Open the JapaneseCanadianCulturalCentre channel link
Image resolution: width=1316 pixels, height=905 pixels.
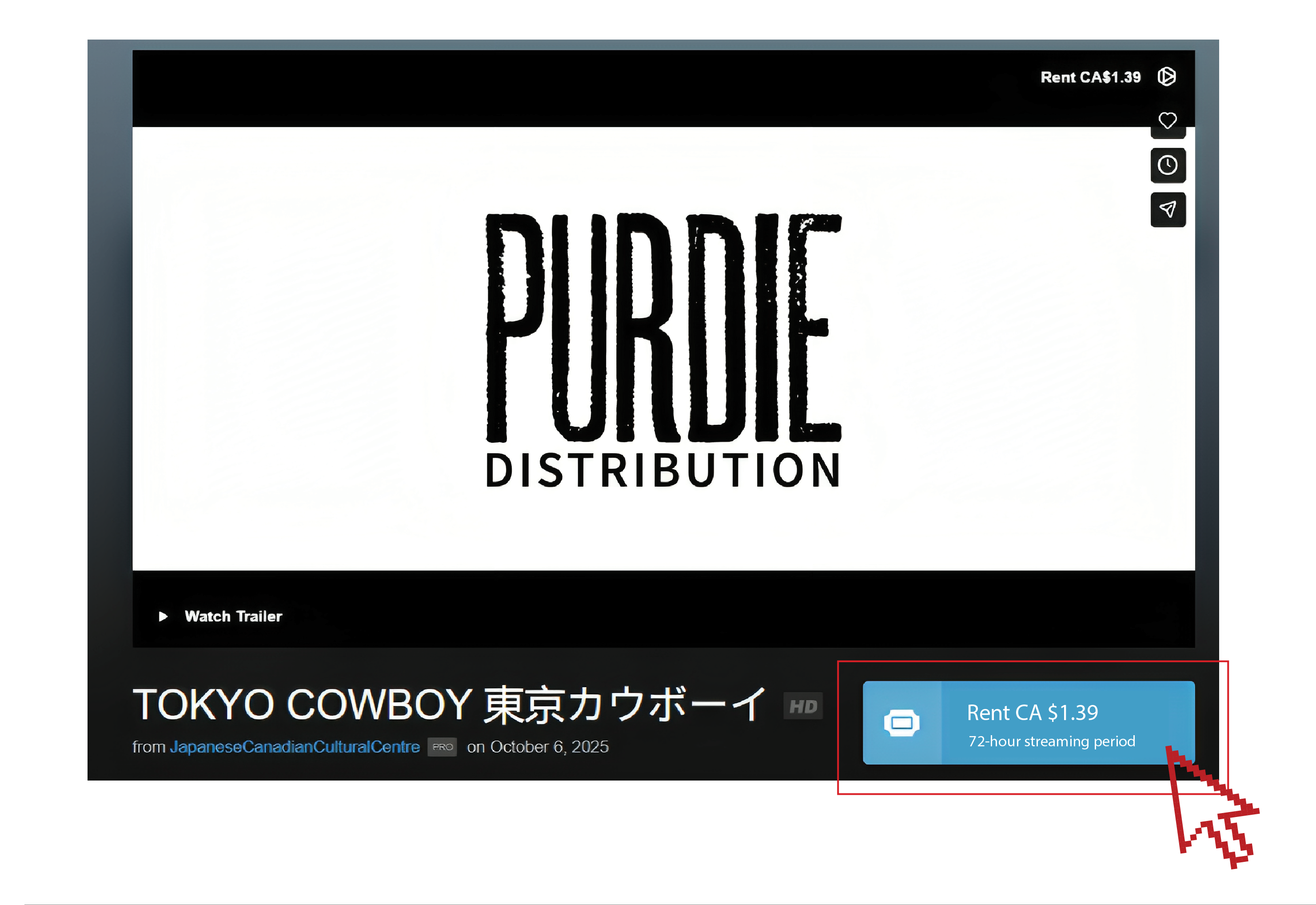[294, 747]
